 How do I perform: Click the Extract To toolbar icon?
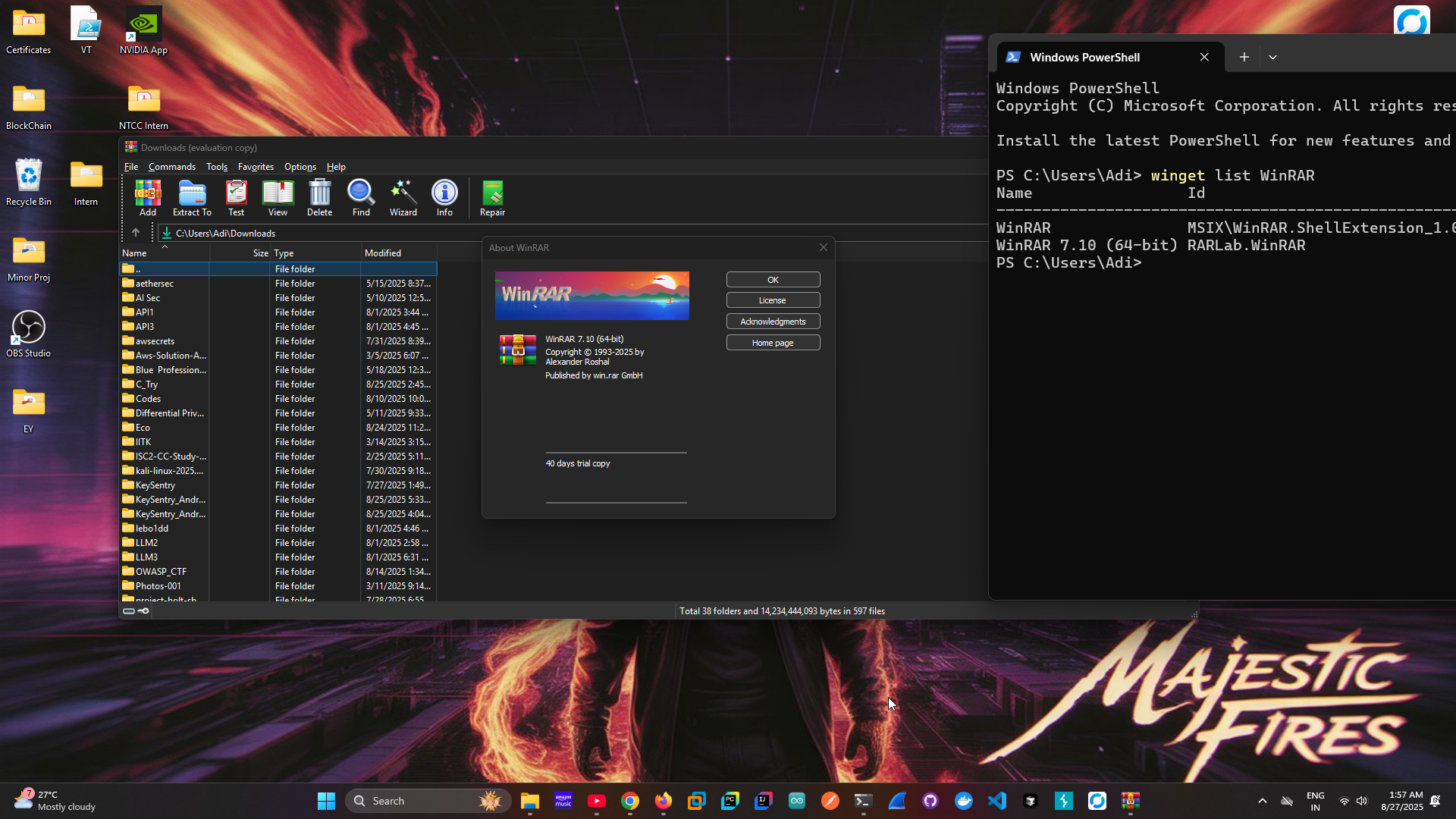[x=192, y=199]
